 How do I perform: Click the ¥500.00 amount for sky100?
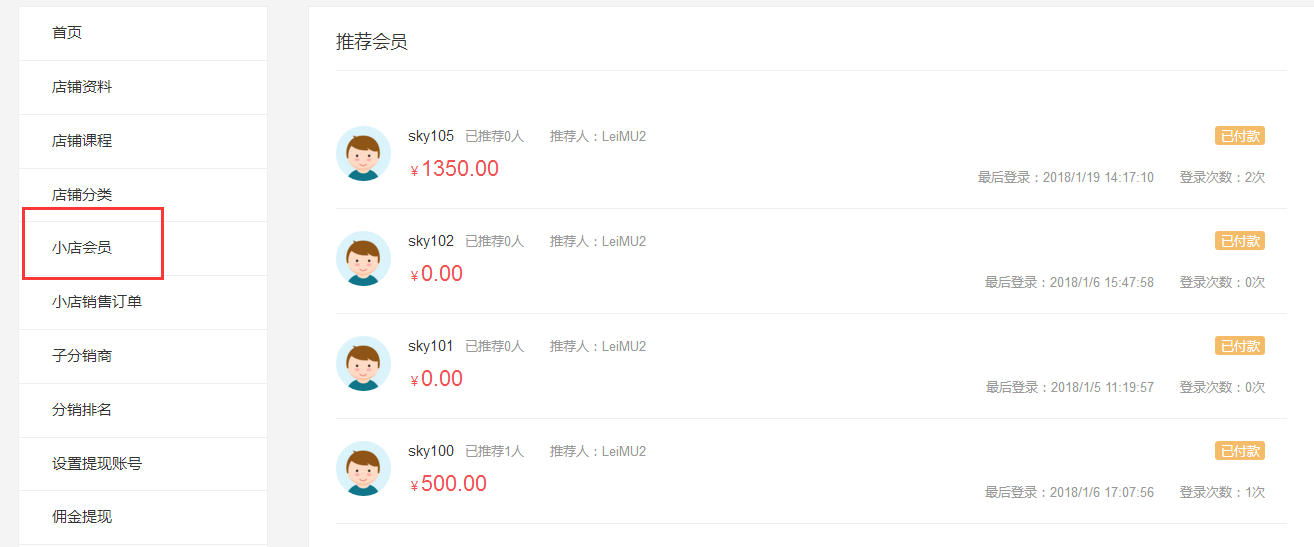point(449,484)
